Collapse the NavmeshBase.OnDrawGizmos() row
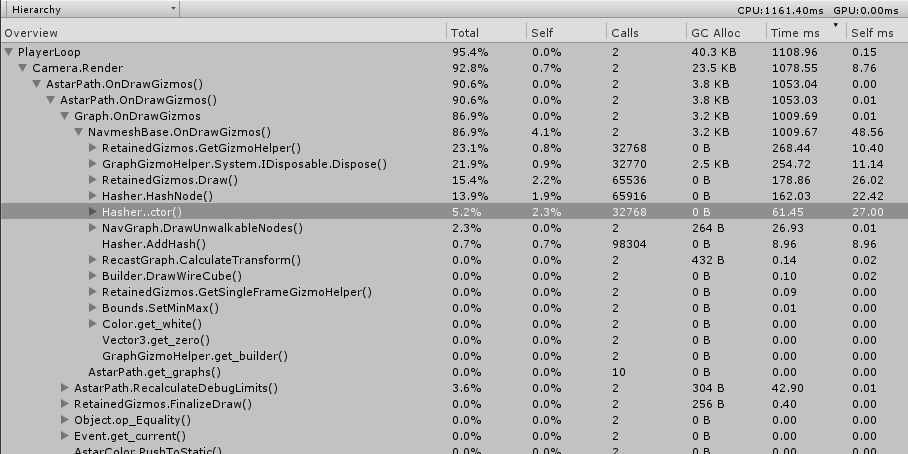The image size is (908, 454). (79, 132)
